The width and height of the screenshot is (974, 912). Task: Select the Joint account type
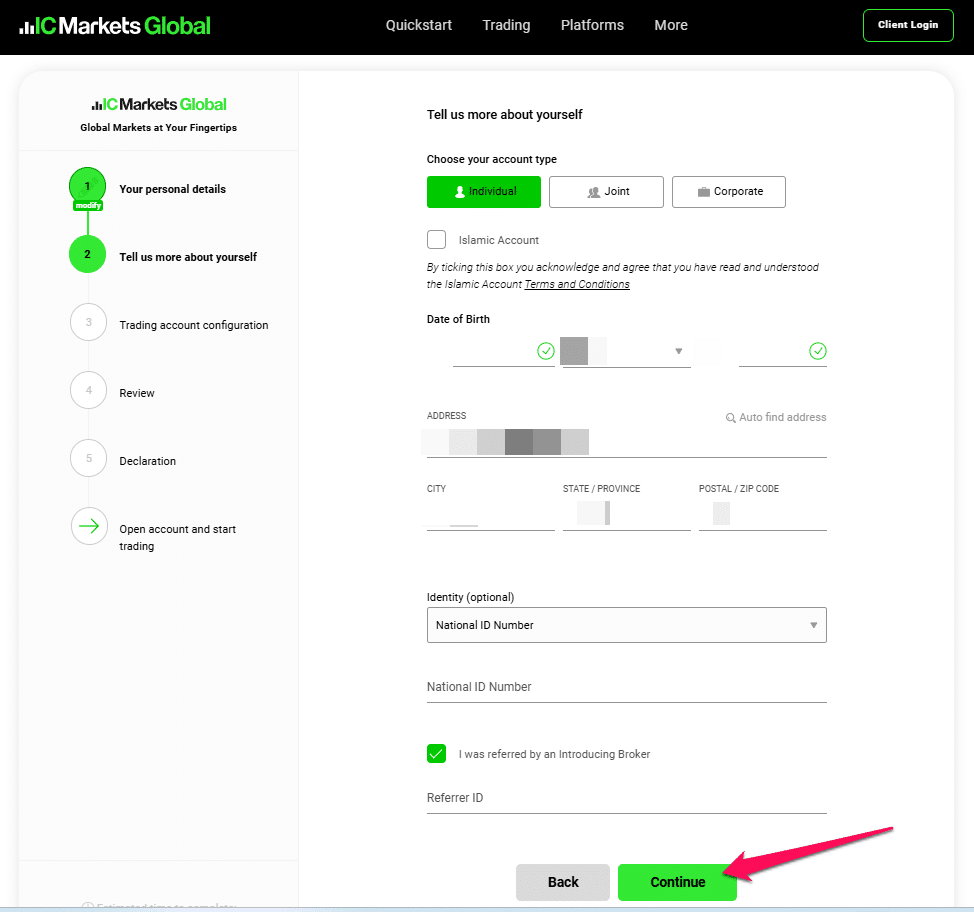coord(606,191)
